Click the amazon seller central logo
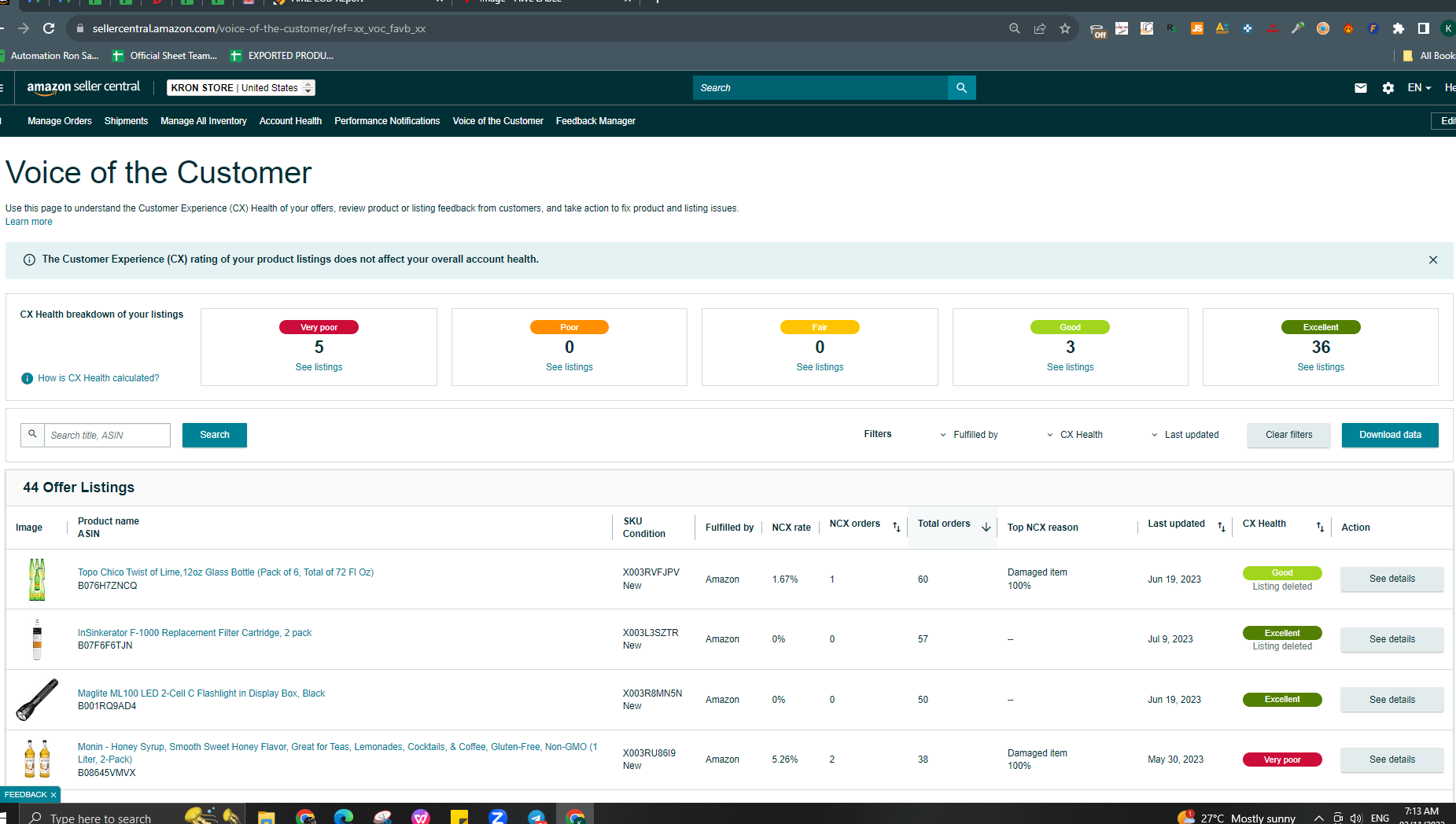Screen dimensions: 1456x824 (83, 87)
